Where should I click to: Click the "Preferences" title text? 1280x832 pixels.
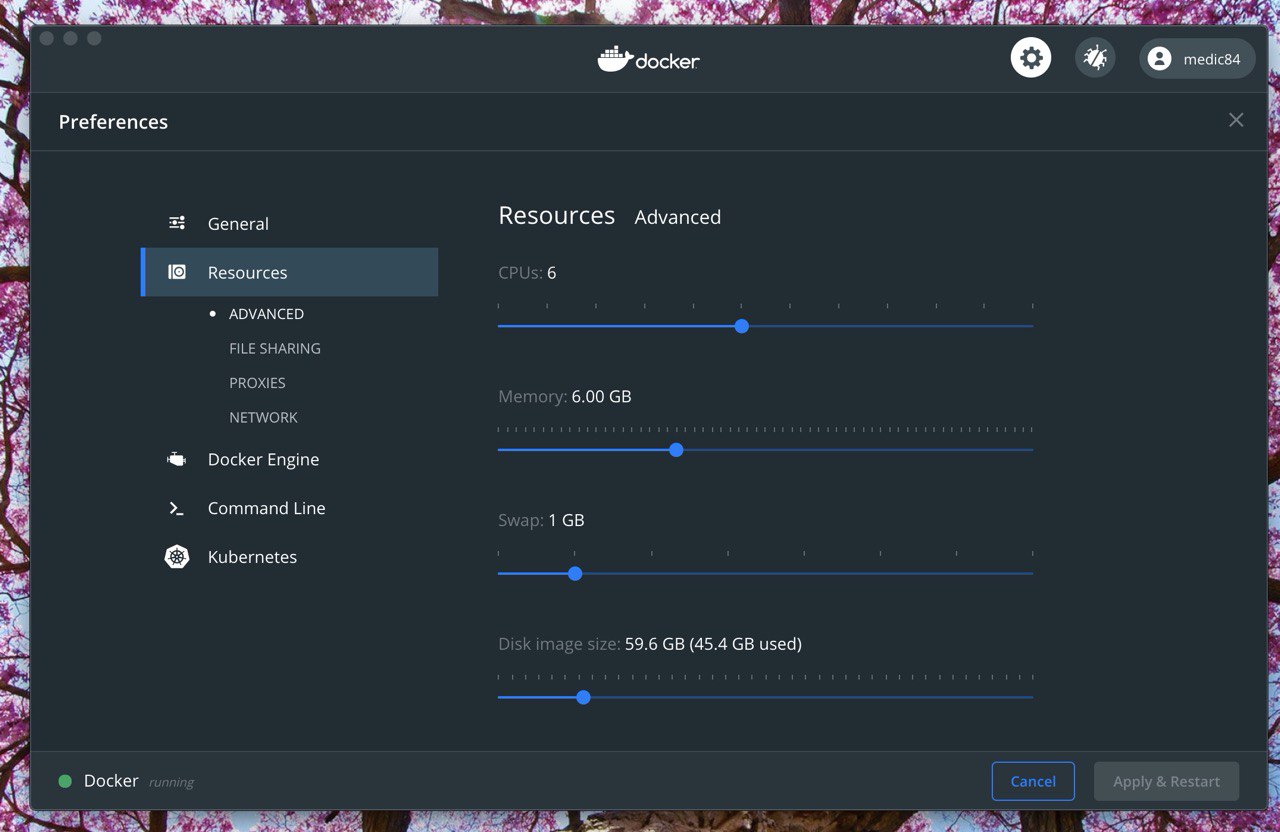(113, 122)
